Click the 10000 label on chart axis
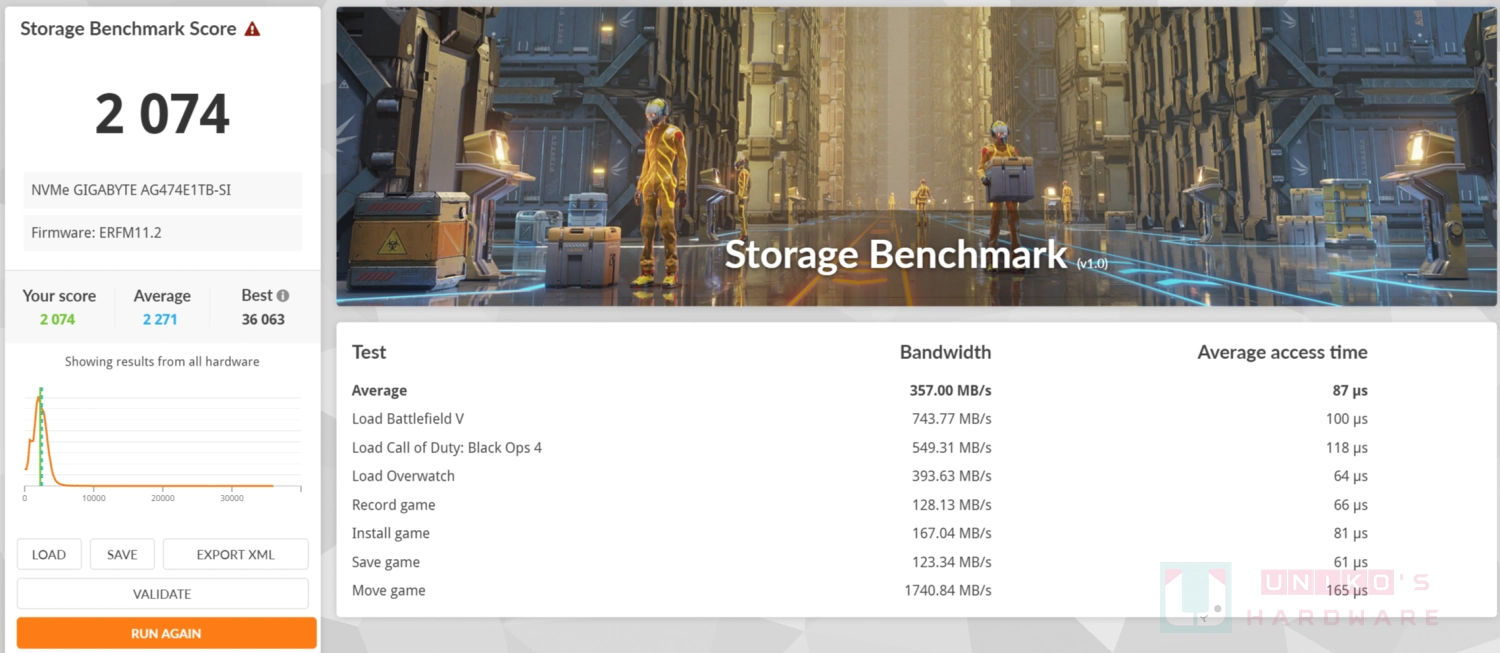Viewport: 1500px width, 653px height. tap(93, 498)
